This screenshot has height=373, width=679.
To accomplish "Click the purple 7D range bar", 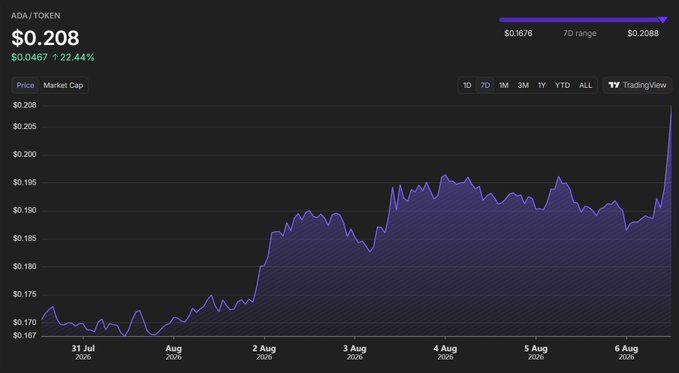I will tap(580, 20).
